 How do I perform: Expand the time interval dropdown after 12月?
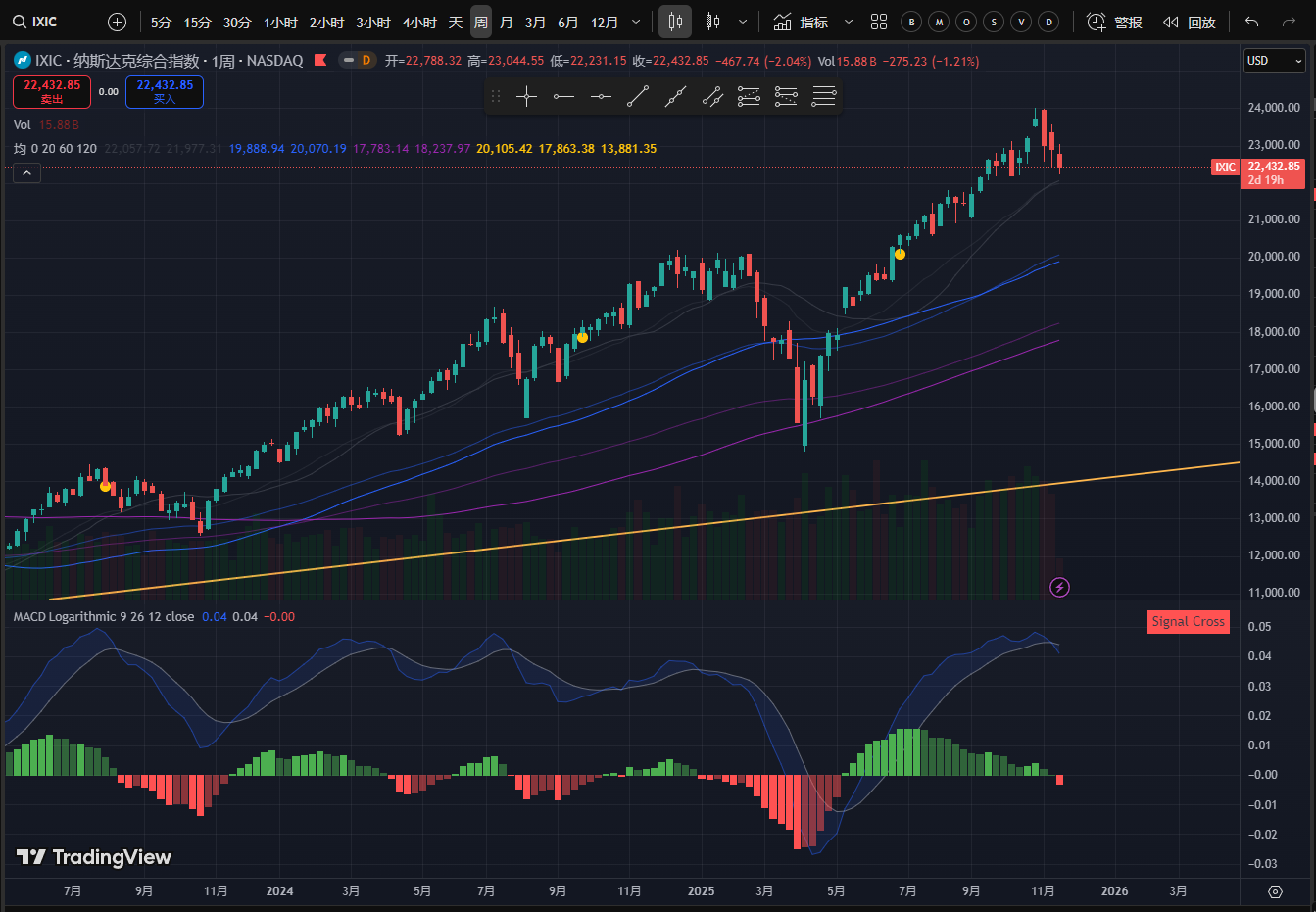point(636,22)
